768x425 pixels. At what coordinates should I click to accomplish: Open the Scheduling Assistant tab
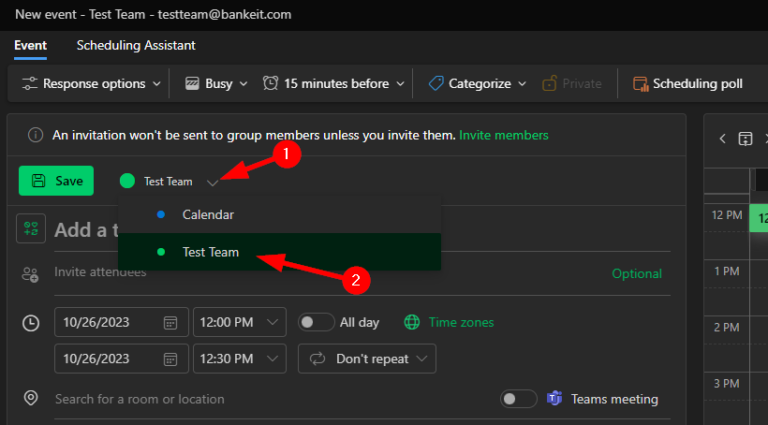click(x=136, y=46)
